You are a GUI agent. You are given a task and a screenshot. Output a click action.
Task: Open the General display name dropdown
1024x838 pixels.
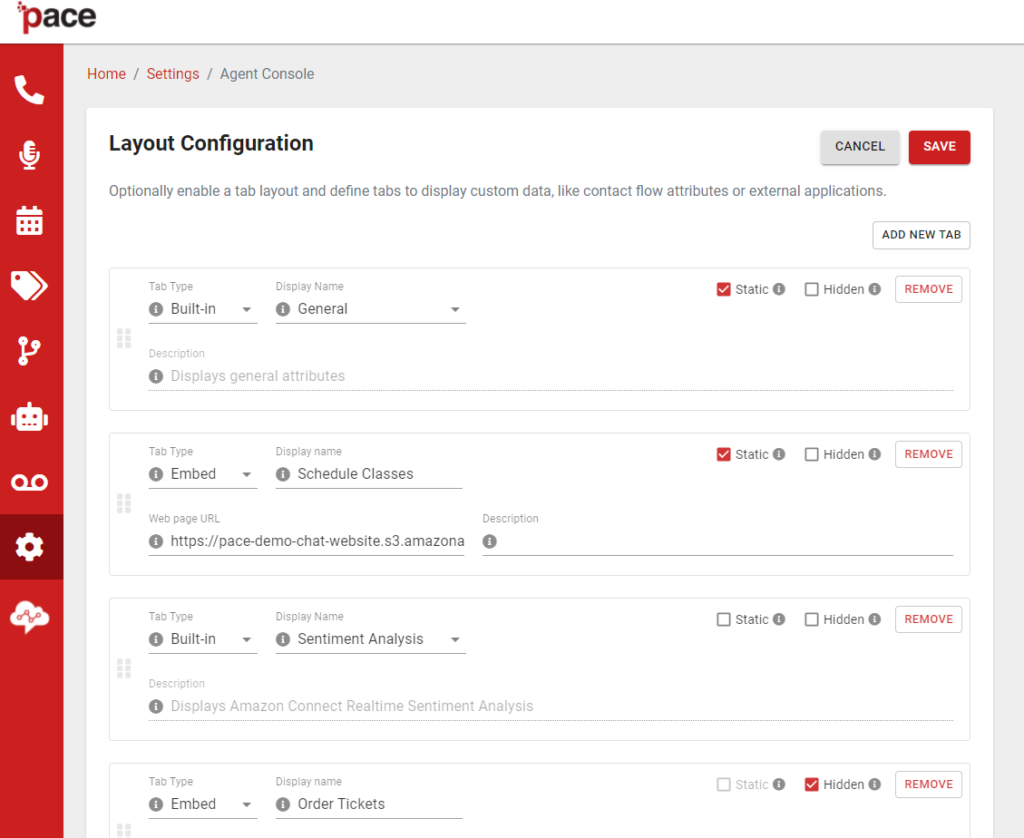[x=371, y=309]
